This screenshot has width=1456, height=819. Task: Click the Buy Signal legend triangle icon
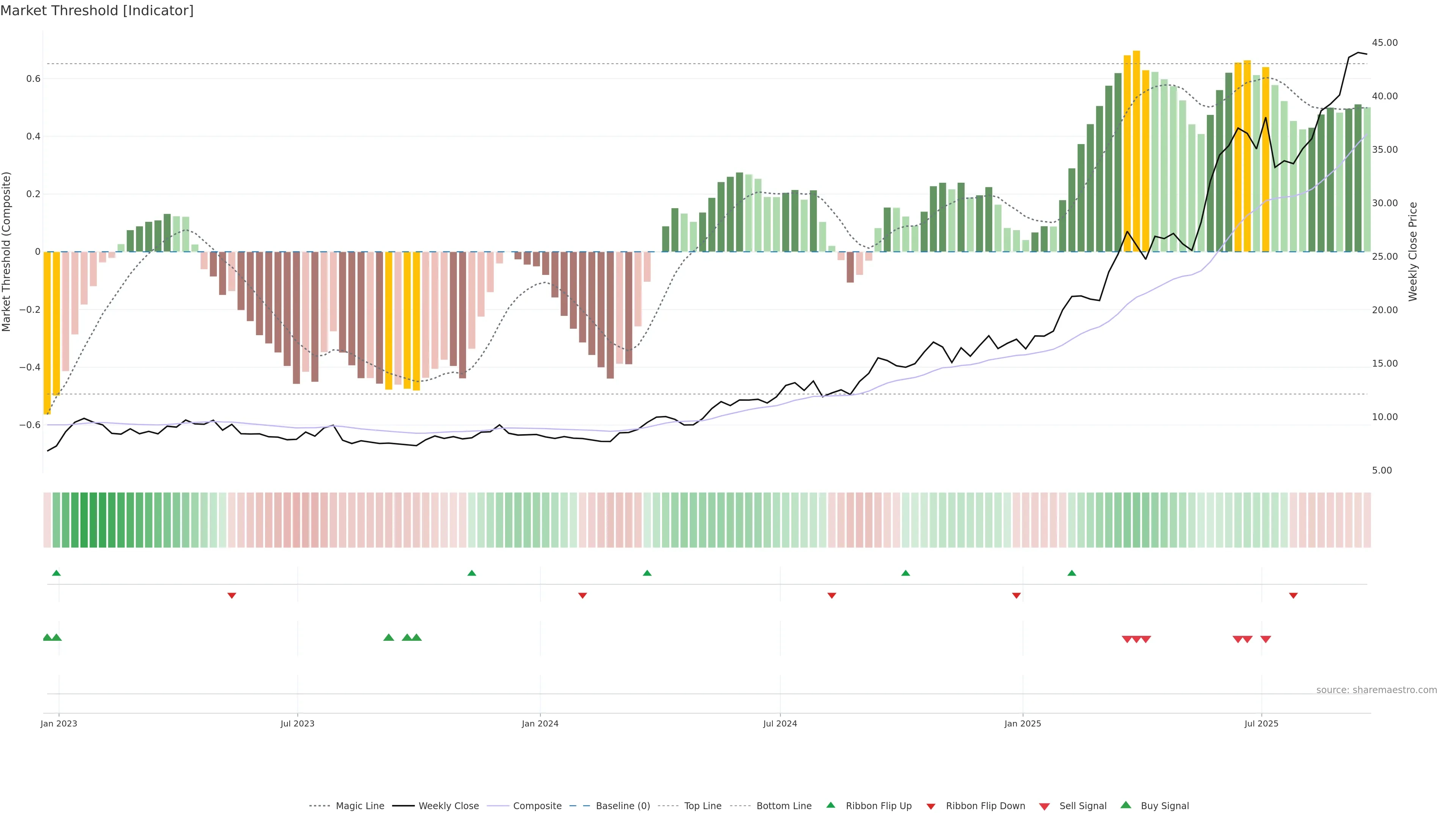tap(1126, 805)
